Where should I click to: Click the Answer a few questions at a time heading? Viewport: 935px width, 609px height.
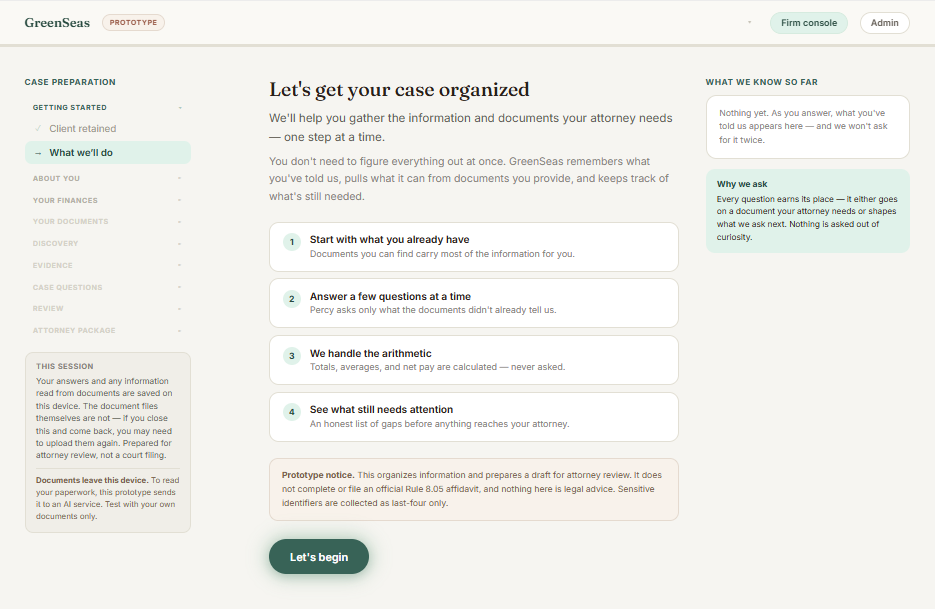tap(390, 296)
